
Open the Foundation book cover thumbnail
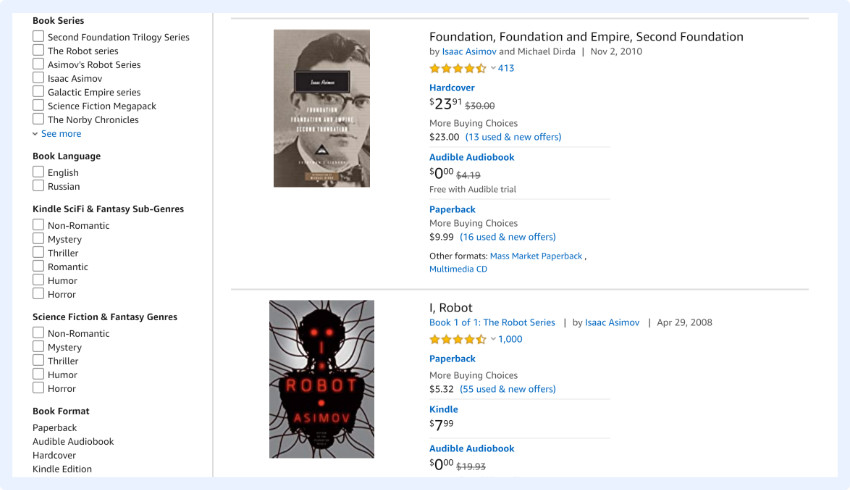321,108
